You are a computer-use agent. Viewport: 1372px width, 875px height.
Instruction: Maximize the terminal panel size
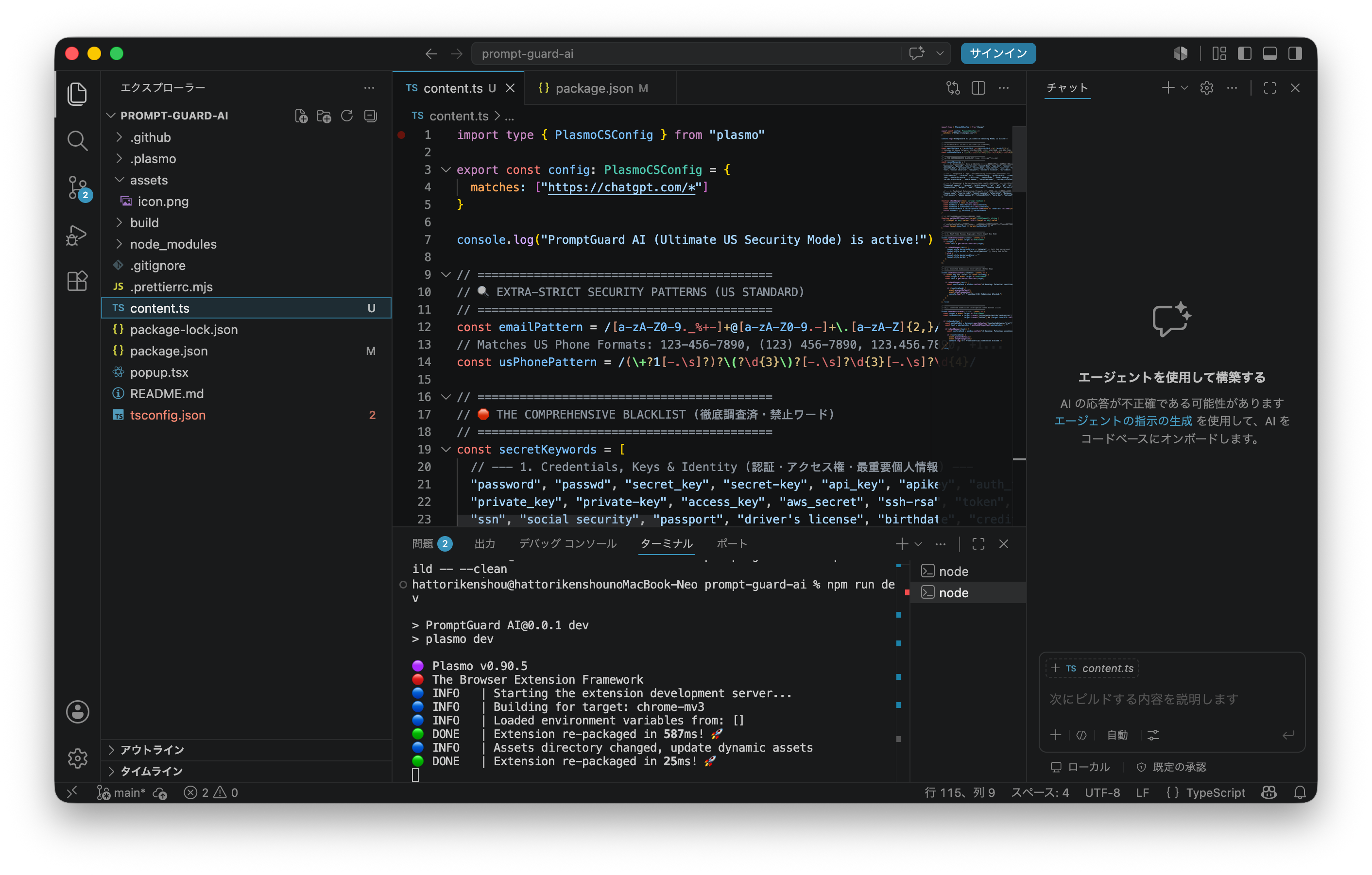coord(978,544)
